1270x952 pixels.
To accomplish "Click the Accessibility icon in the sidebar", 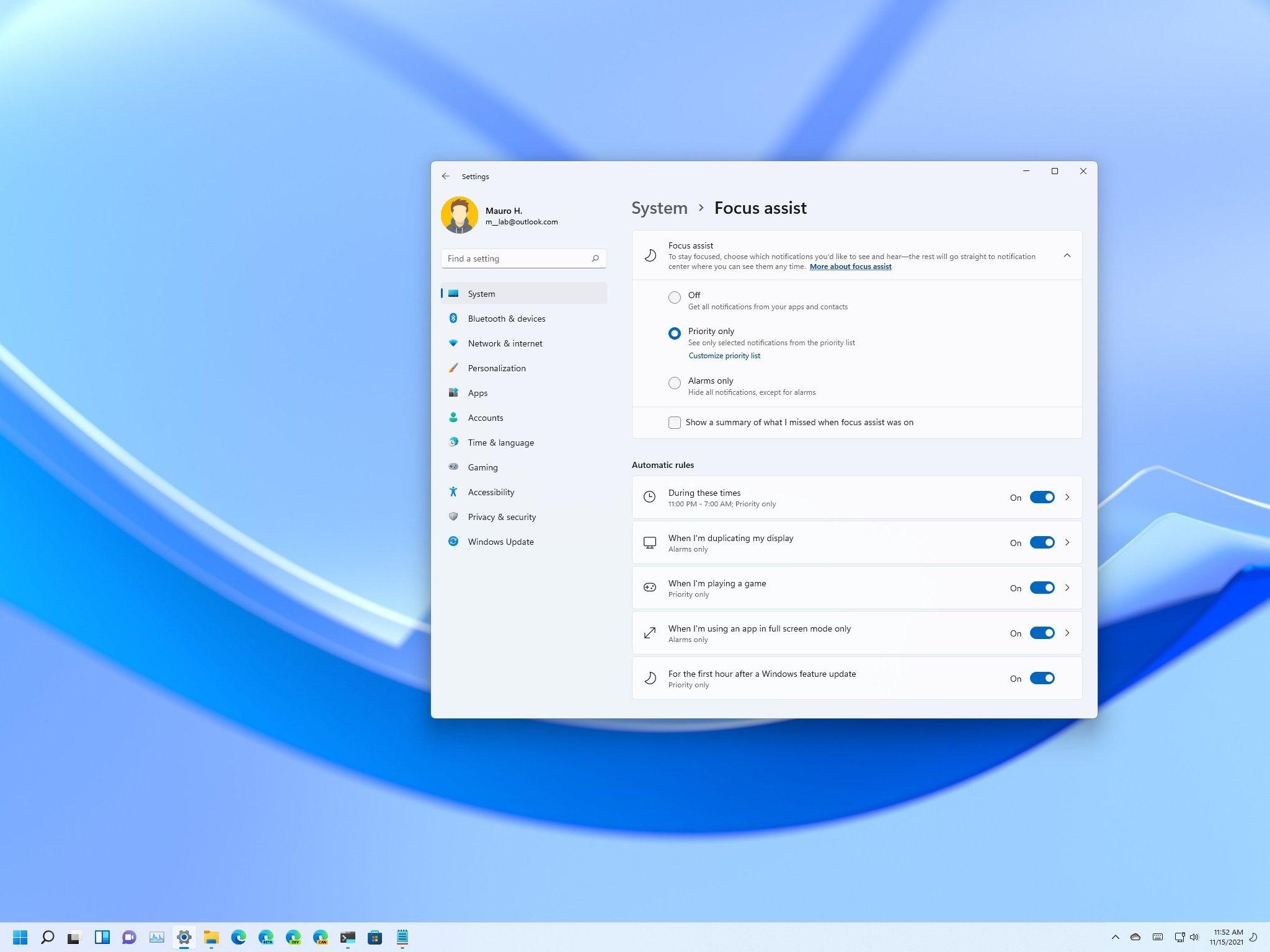I will pos(455,491).
